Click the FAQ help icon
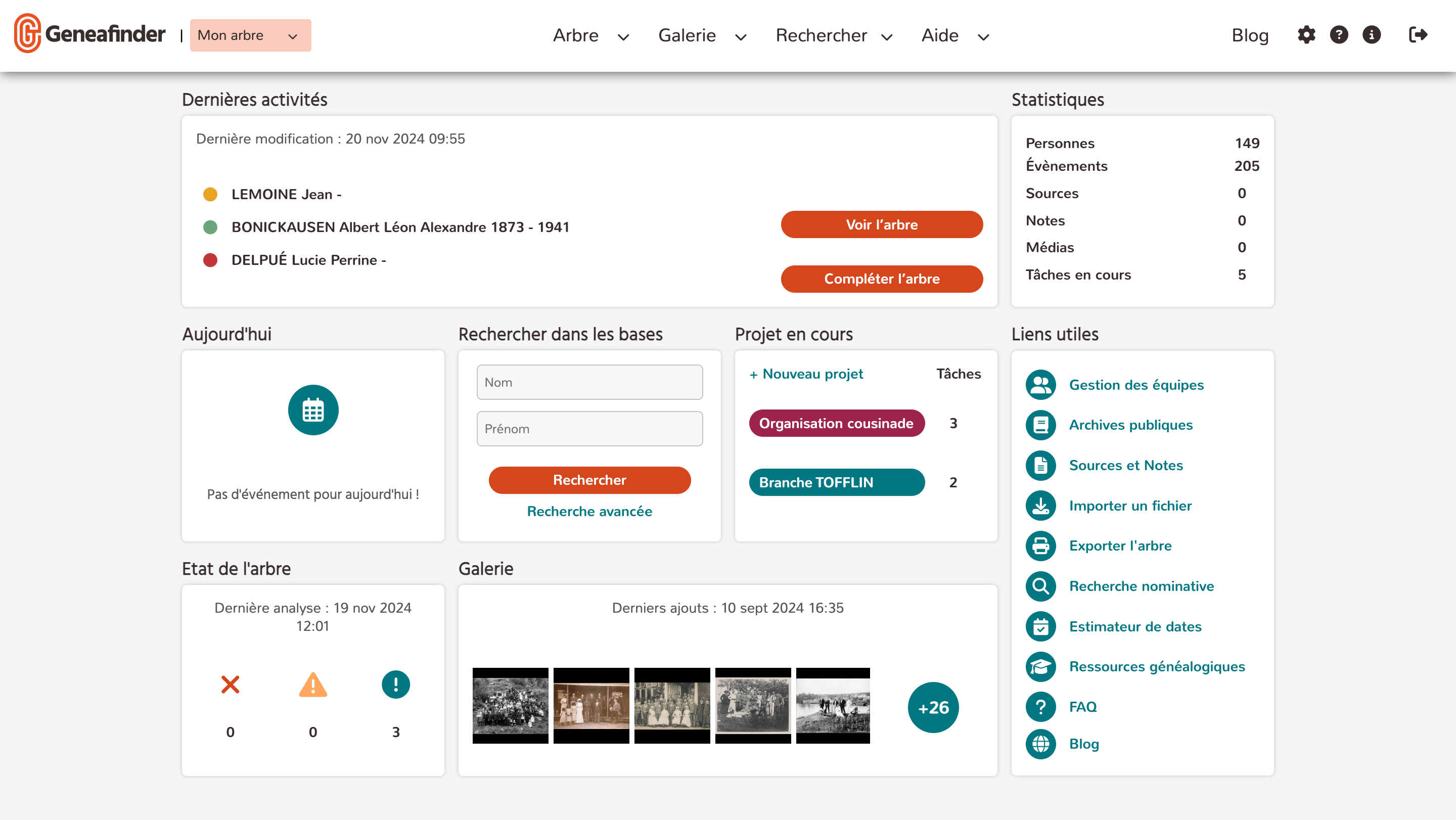1456x820 pixels. click(1041, 706)
